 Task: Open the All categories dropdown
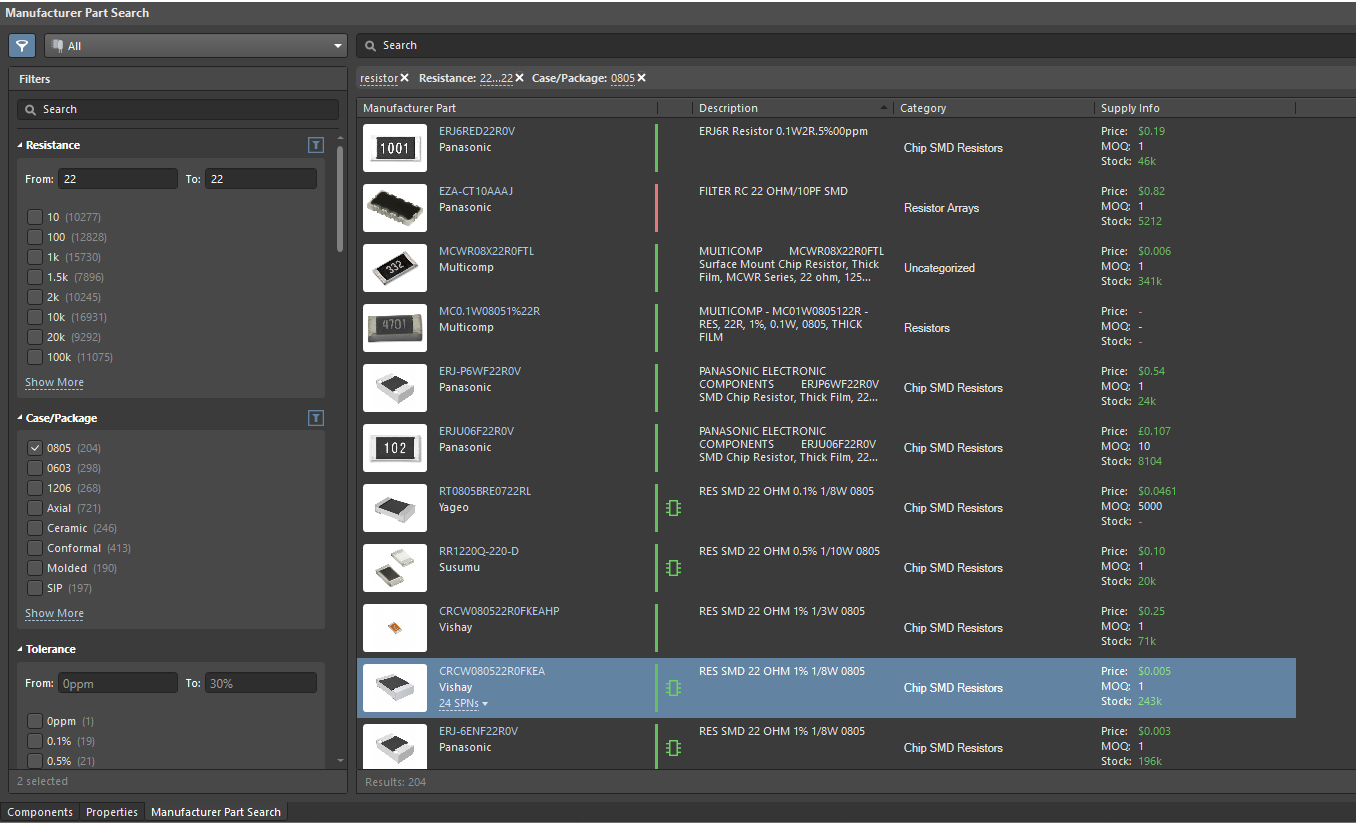point(196,46)
